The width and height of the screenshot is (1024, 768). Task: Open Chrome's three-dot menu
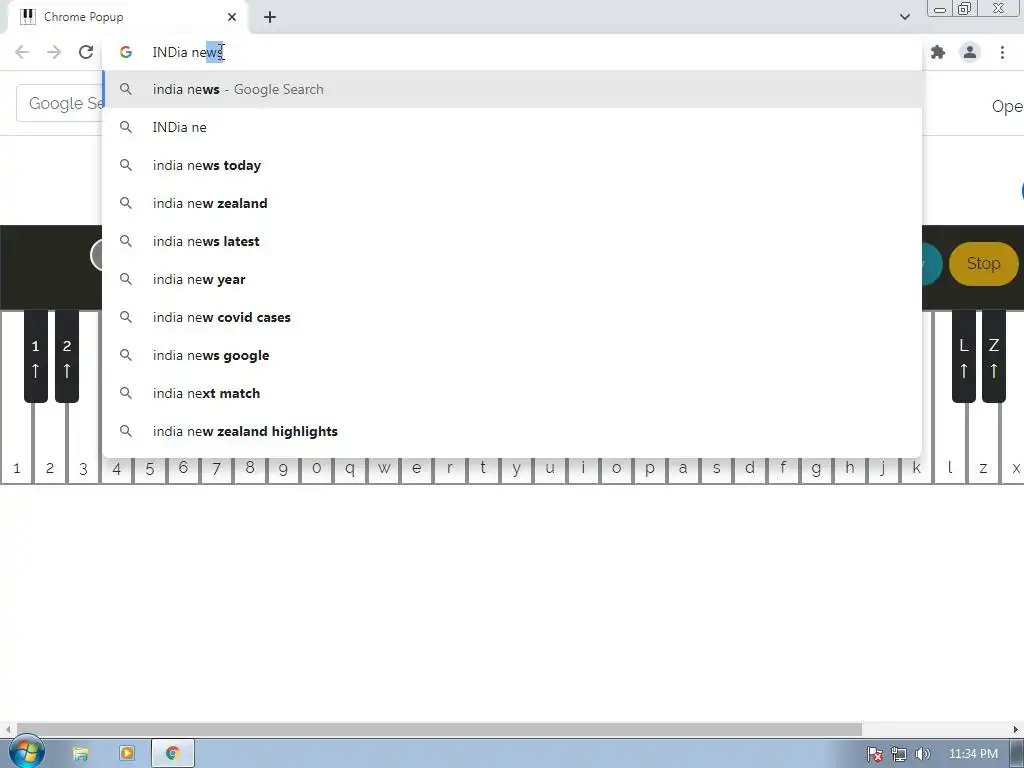coord(1002,52)
